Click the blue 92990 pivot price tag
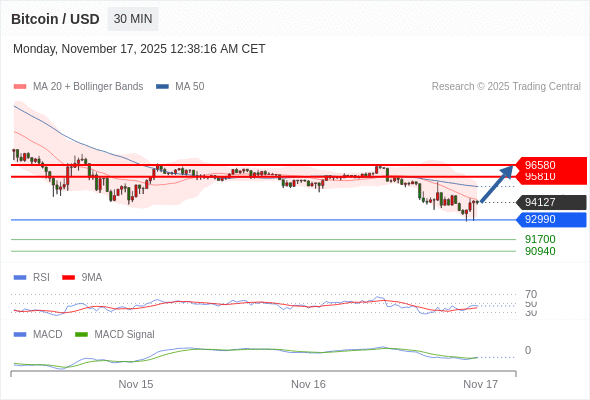This screenshot has height=400, width=590. coord(551,219)
